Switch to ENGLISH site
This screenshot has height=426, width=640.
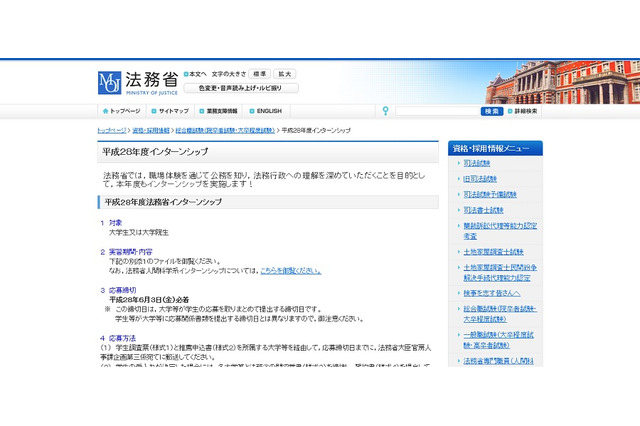click(269, 111)
